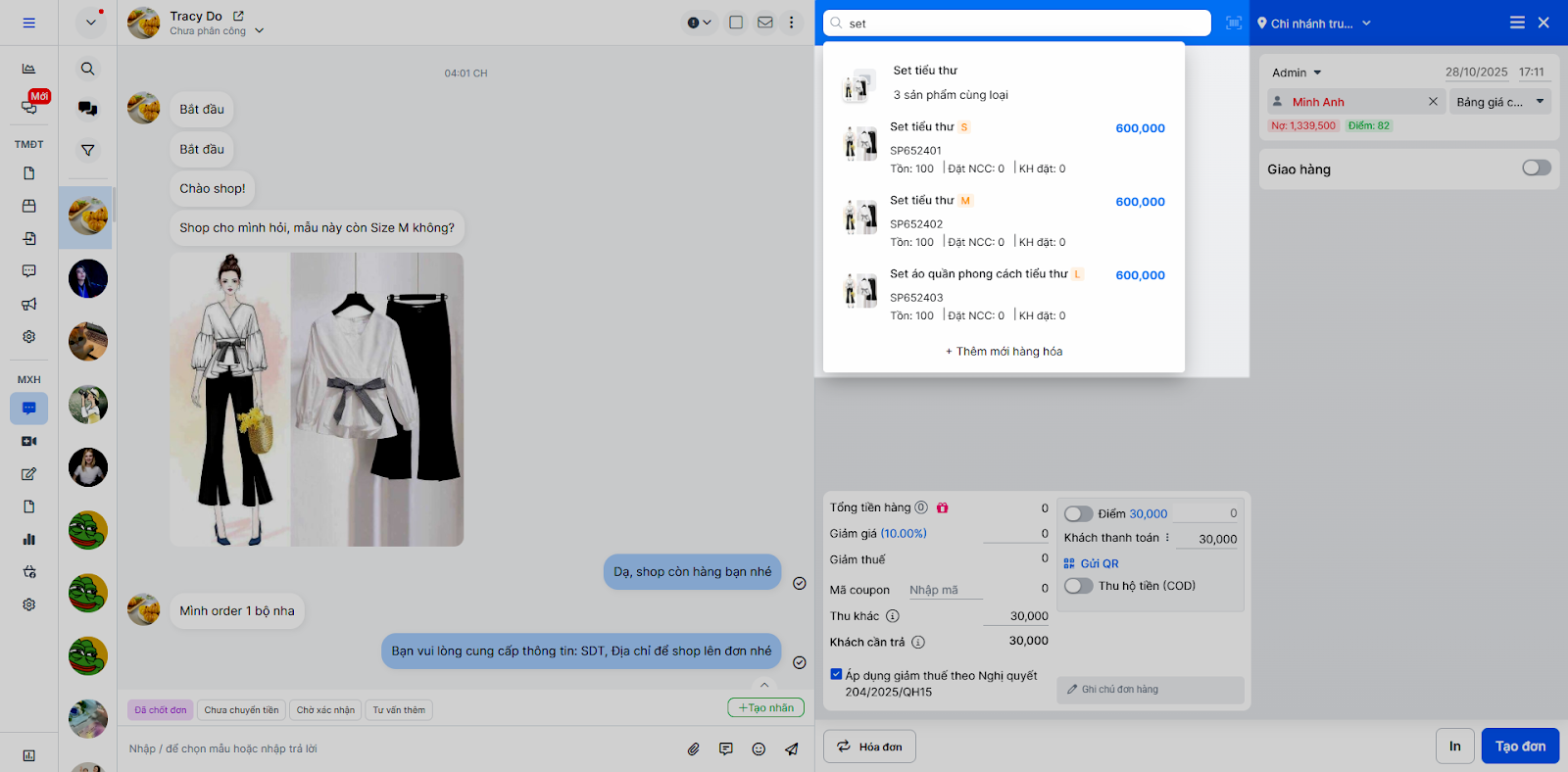The height and width of the screenshot is (772, 1568).
Task: Open the exclamation status dropdown in chat header
Action: click(x=699, y=23)
